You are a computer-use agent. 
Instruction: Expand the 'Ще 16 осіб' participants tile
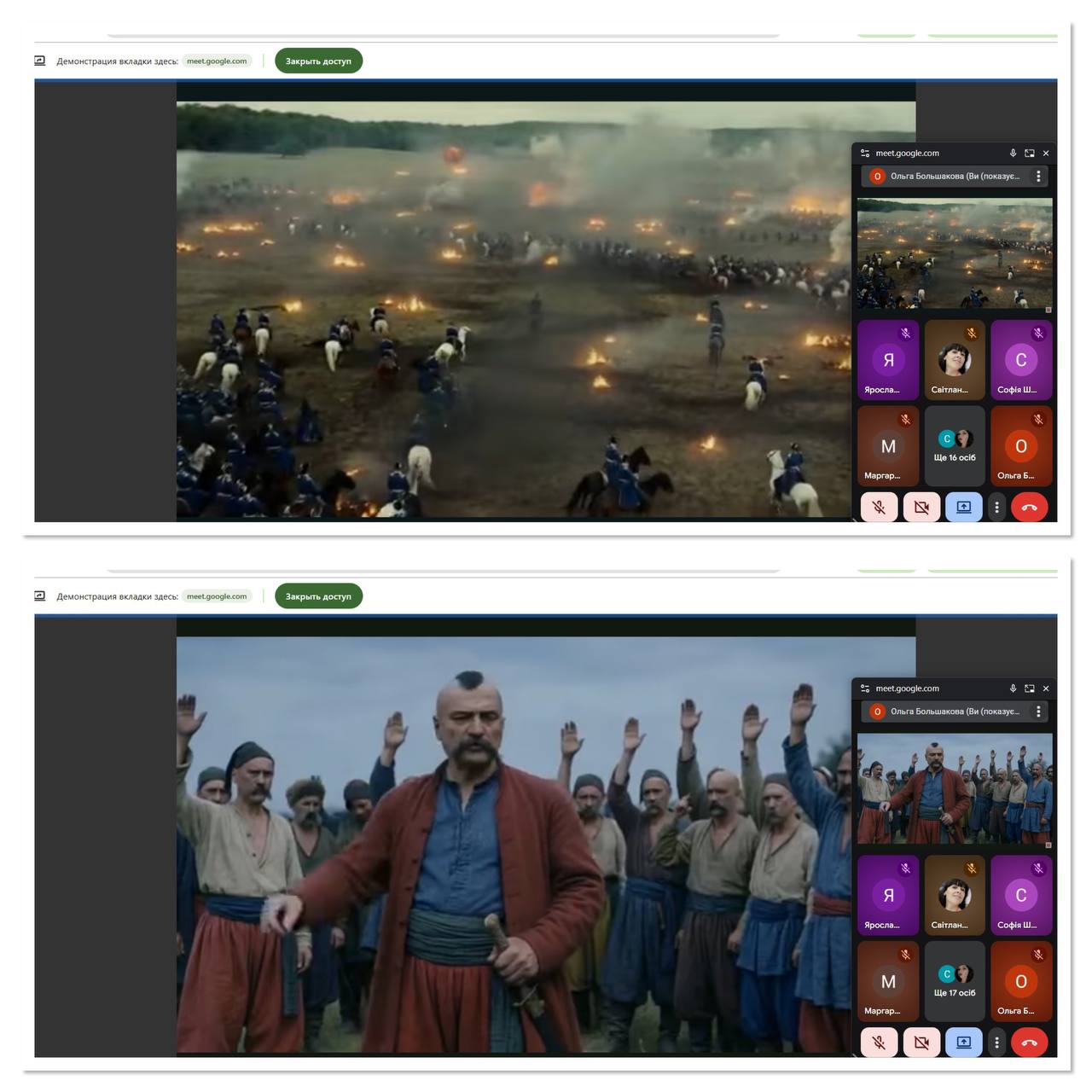pyautogui.click(x=955, y=445)
